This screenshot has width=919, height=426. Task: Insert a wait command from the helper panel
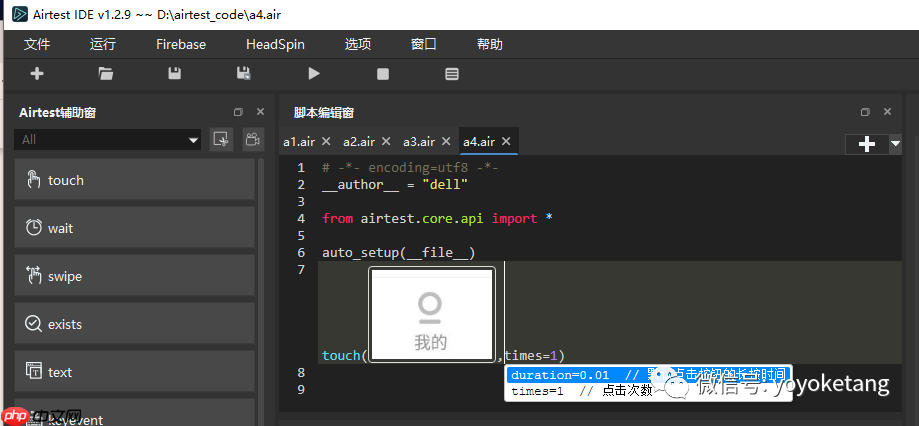coord(134,228)
